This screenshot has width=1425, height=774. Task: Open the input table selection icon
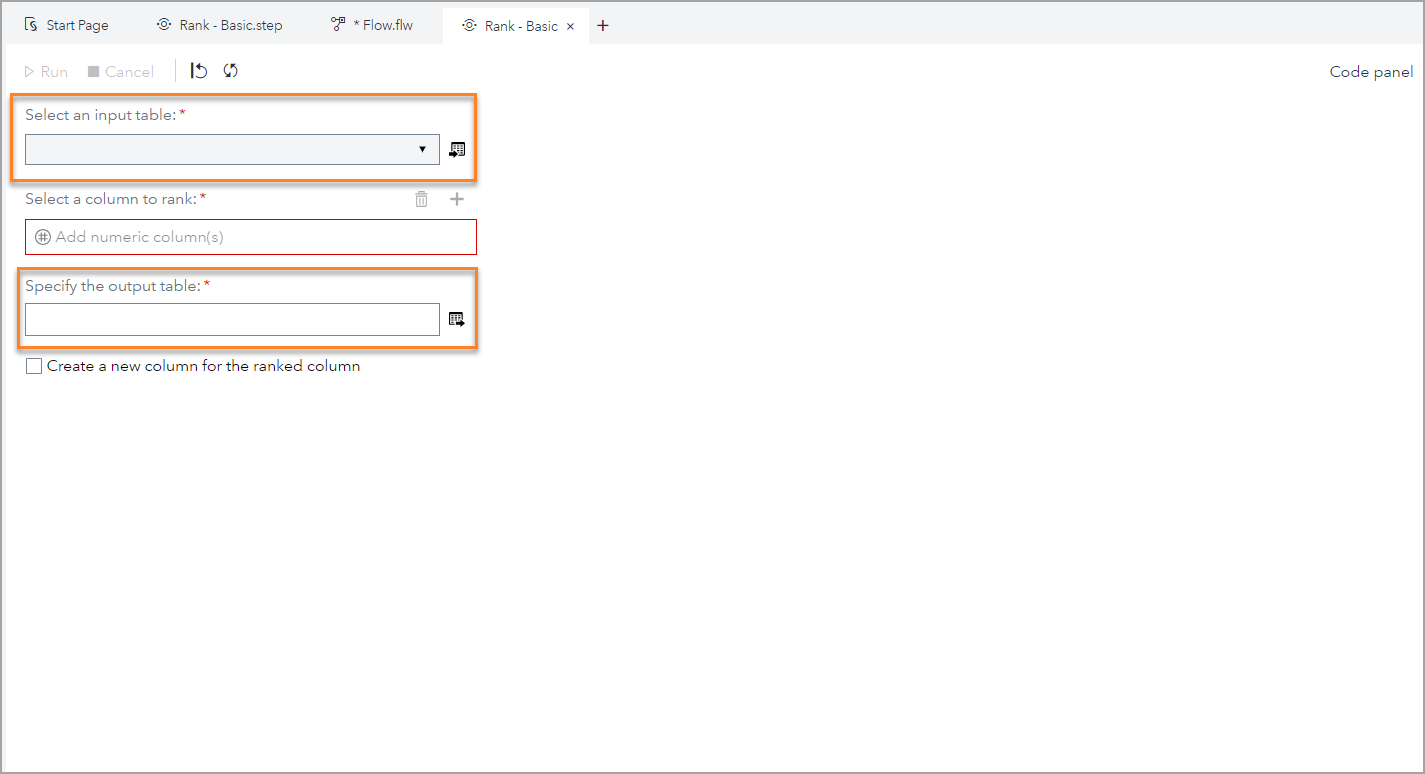pyautogui.click(x=457, y=149)
